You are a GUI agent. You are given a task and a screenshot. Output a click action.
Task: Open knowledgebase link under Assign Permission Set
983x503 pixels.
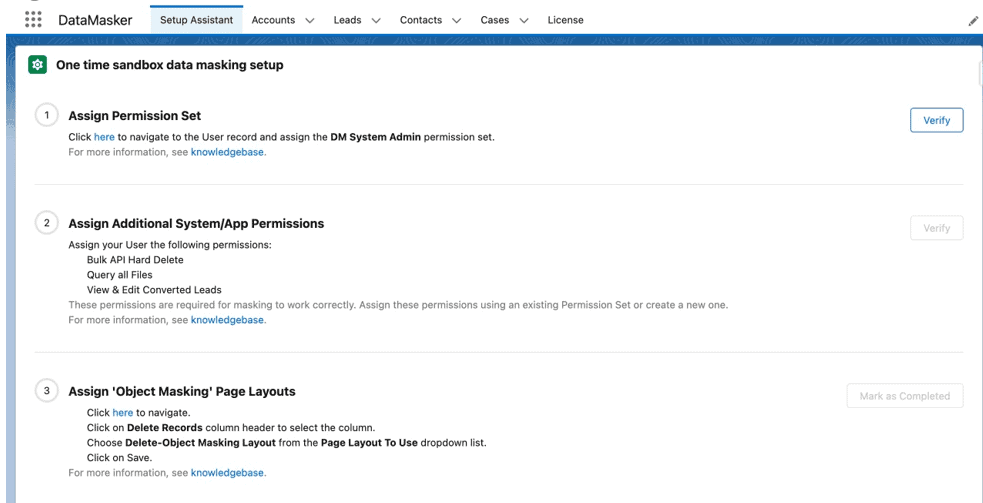click(228, 153)
